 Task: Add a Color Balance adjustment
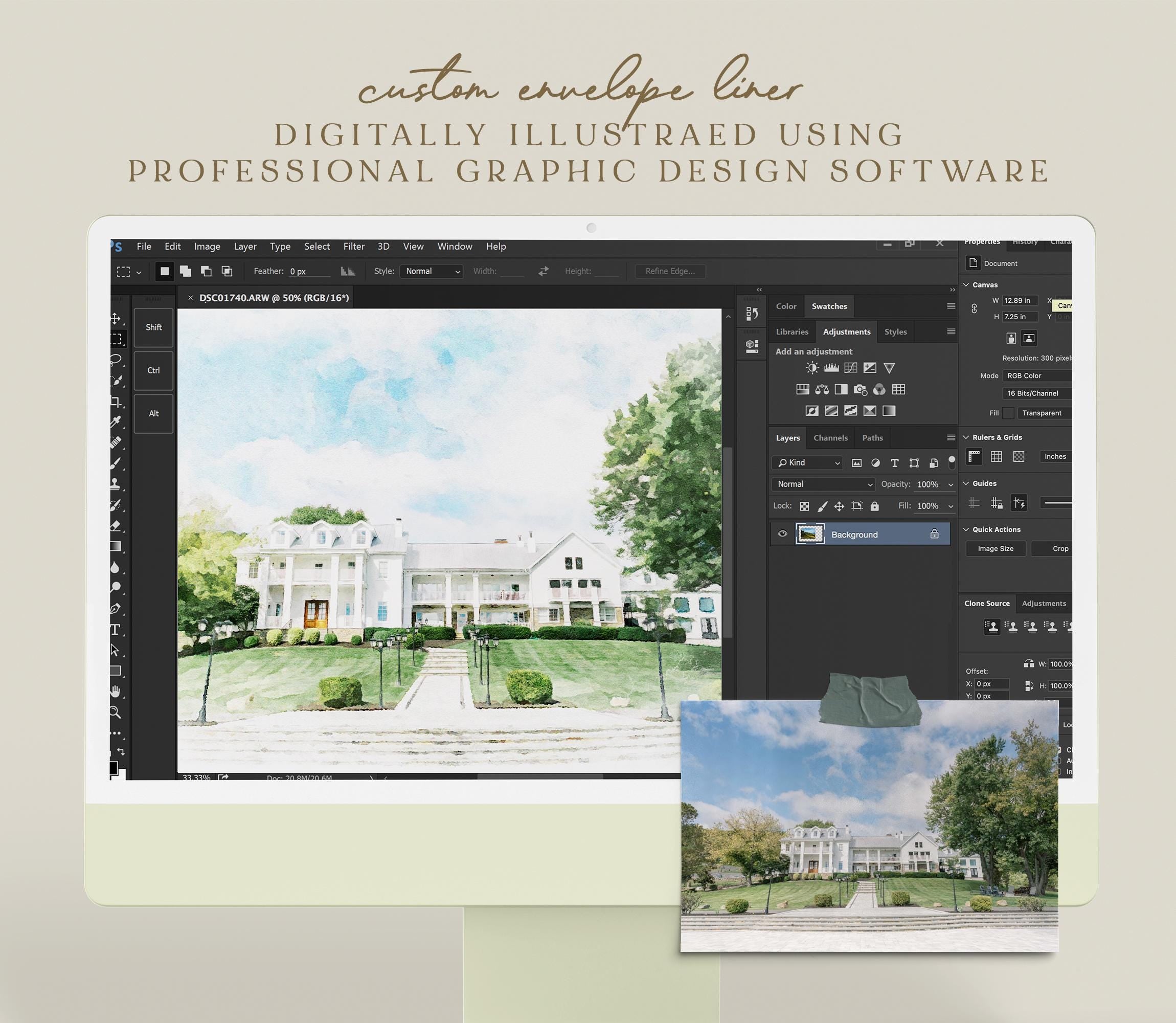(x=822, y=389)
